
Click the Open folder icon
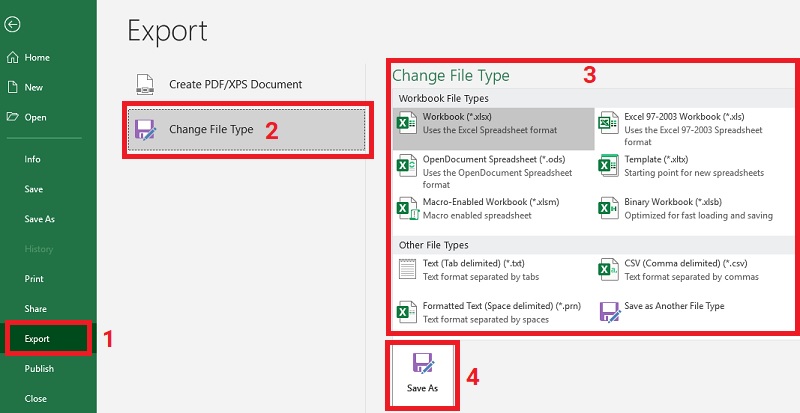pos(13,117)
